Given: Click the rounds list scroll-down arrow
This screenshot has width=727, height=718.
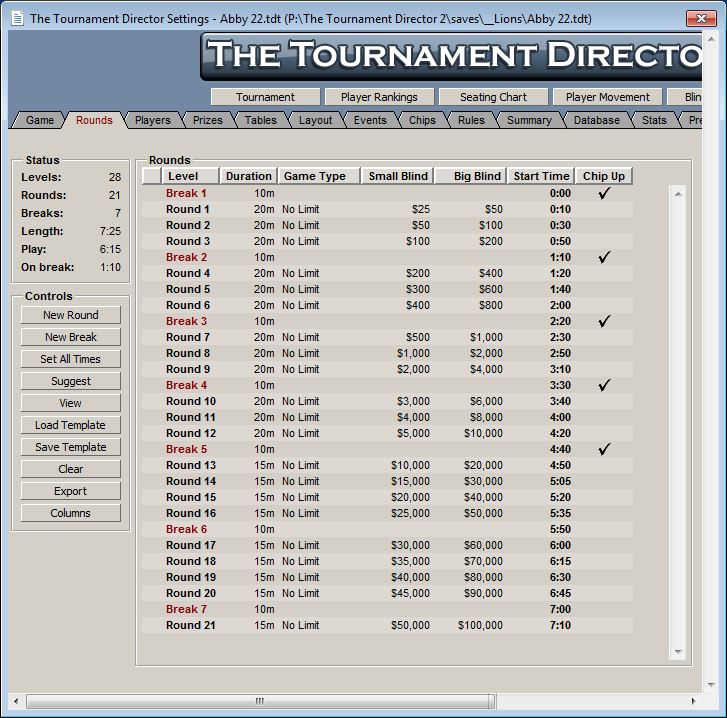Looking at the screenshot, I should [678, 652].
